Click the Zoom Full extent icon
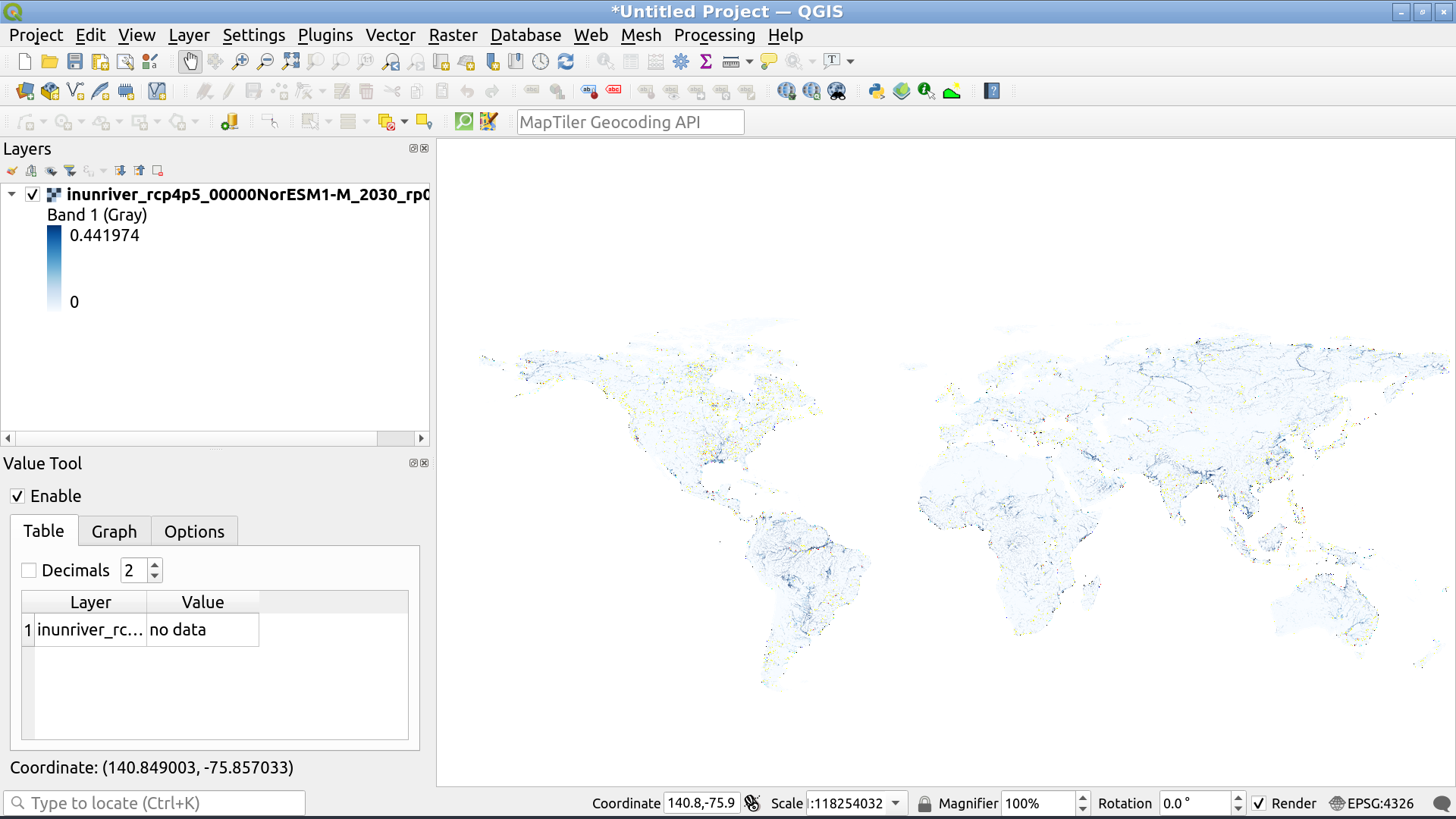Image resolution: width=1456 pixels, height=819 pixels. tap(290, 61)
